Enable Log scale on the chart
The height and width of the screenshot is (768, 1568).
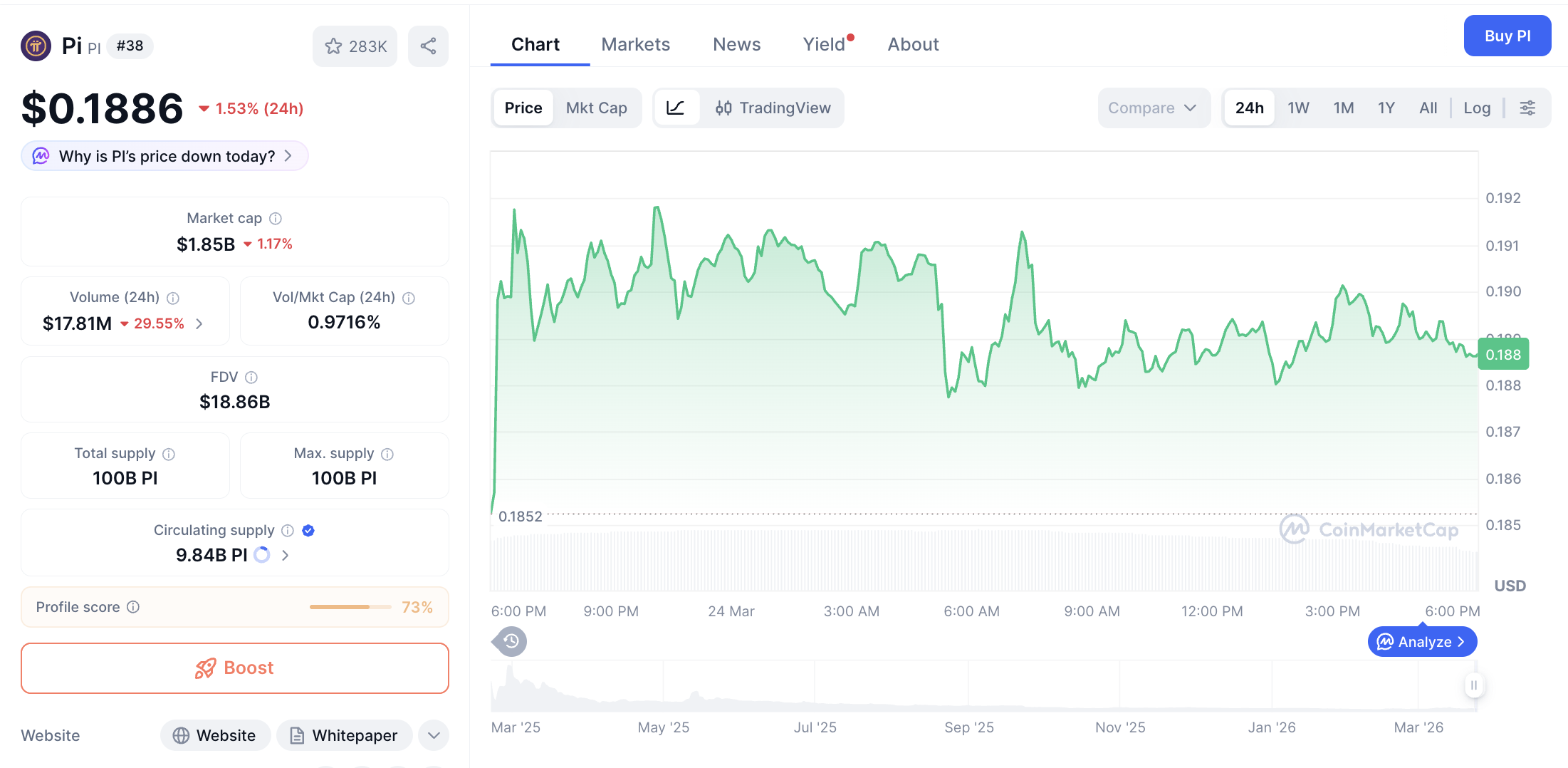(1477, 108)
